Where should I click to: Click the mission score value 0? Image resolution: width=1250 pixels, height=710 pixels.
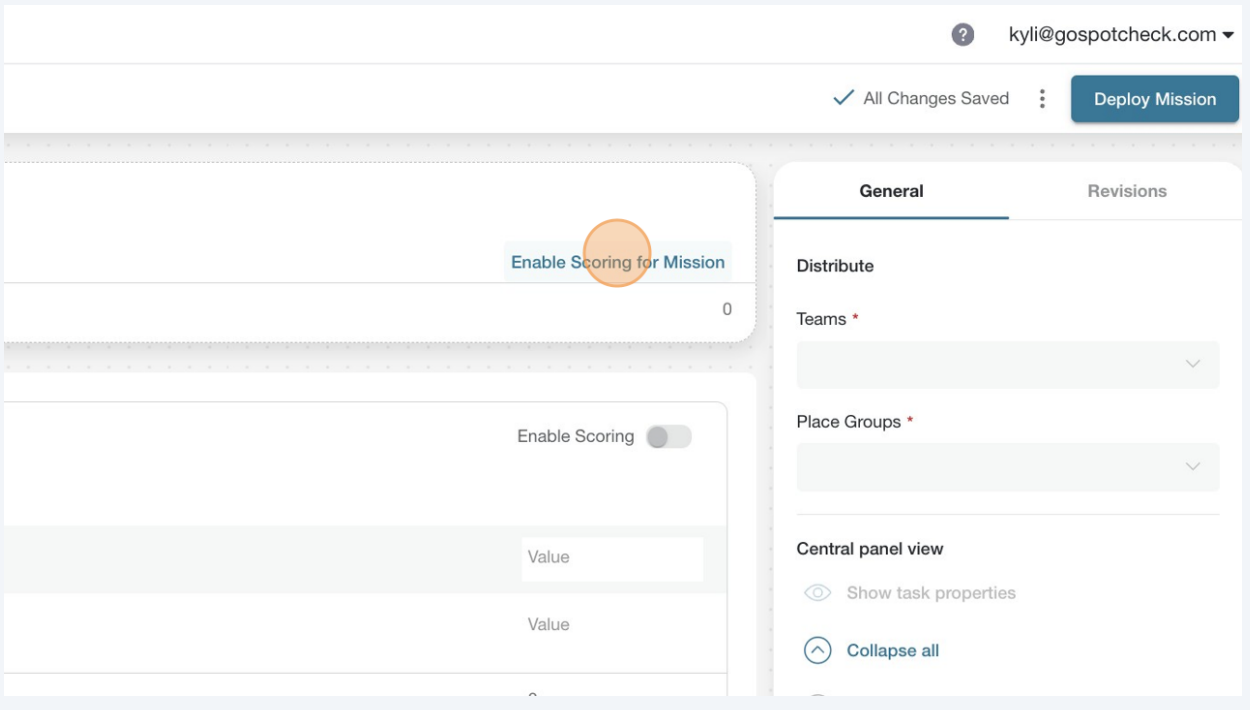pyautogui.click(x=727, y=310)
